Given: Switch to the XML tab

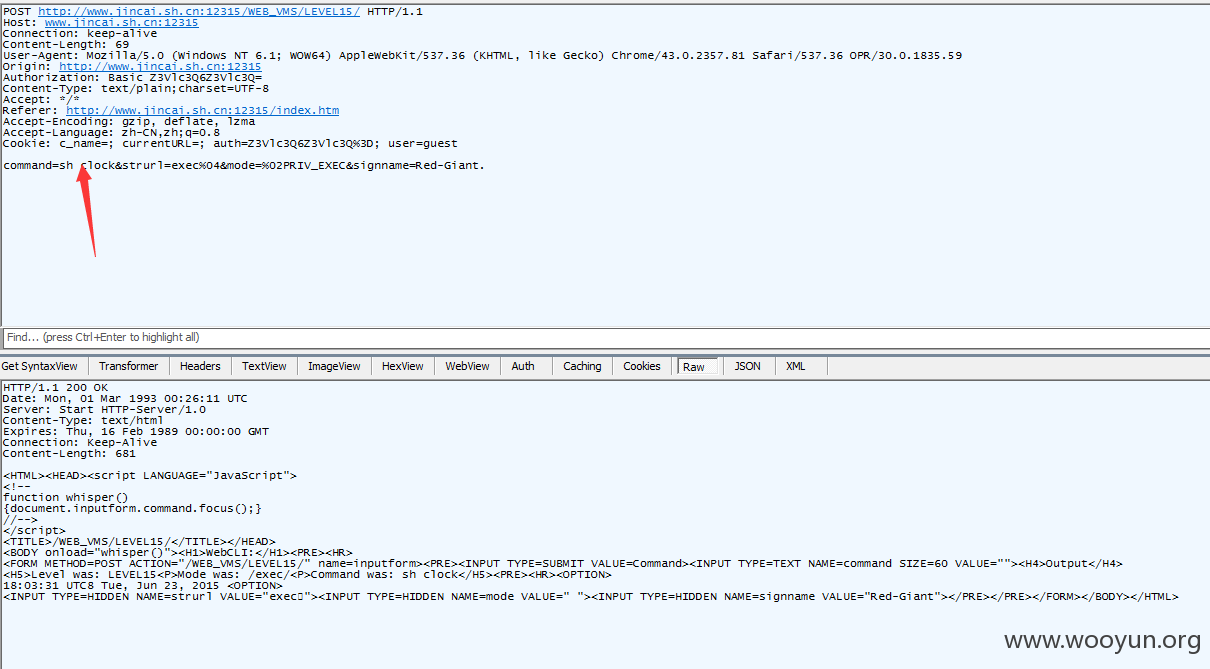Looking at the screenshot, I should (795, 366).
